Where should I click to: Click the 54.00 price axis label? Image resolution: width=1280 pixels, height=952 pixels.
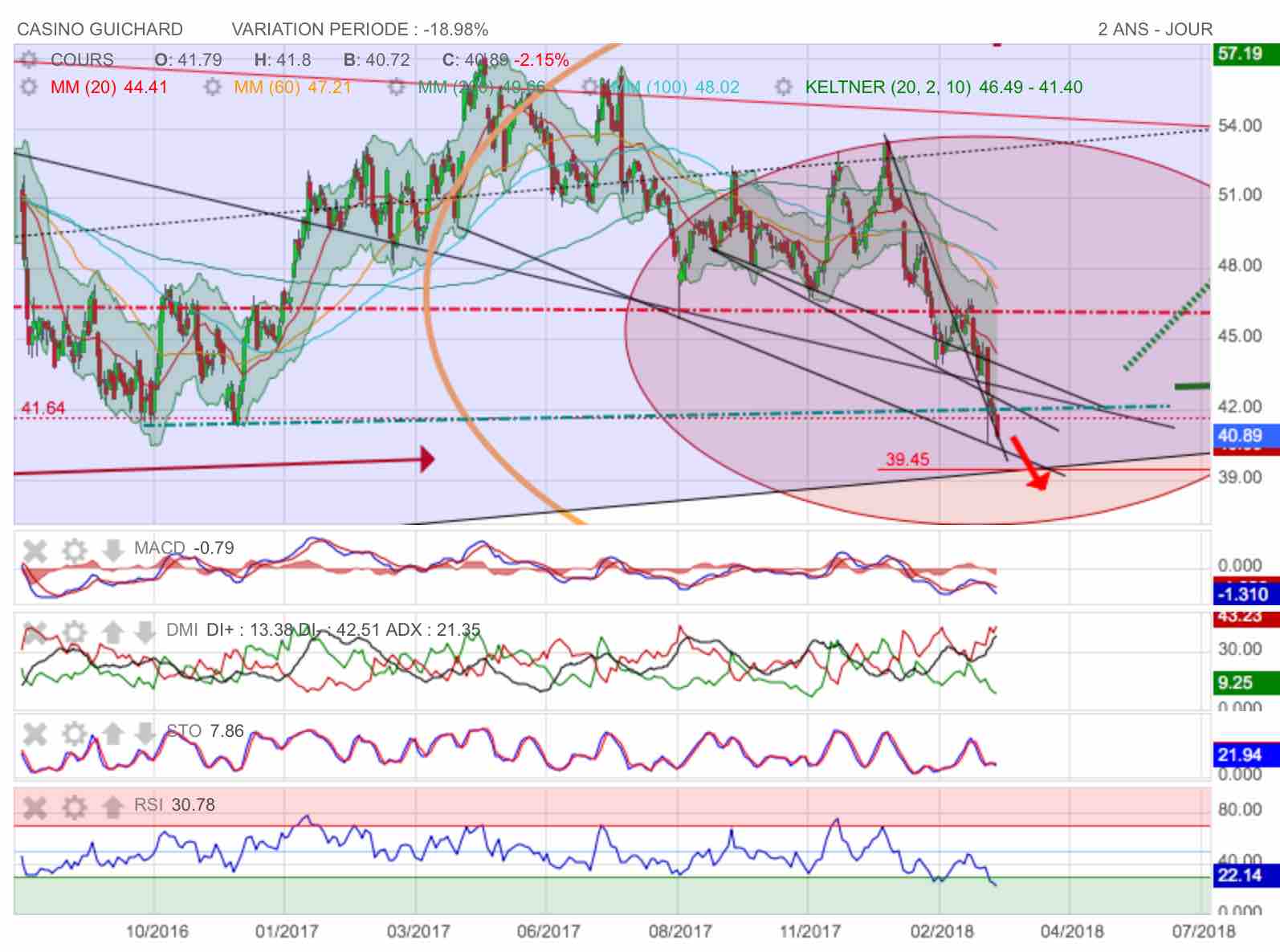(x=1240, y=125)
